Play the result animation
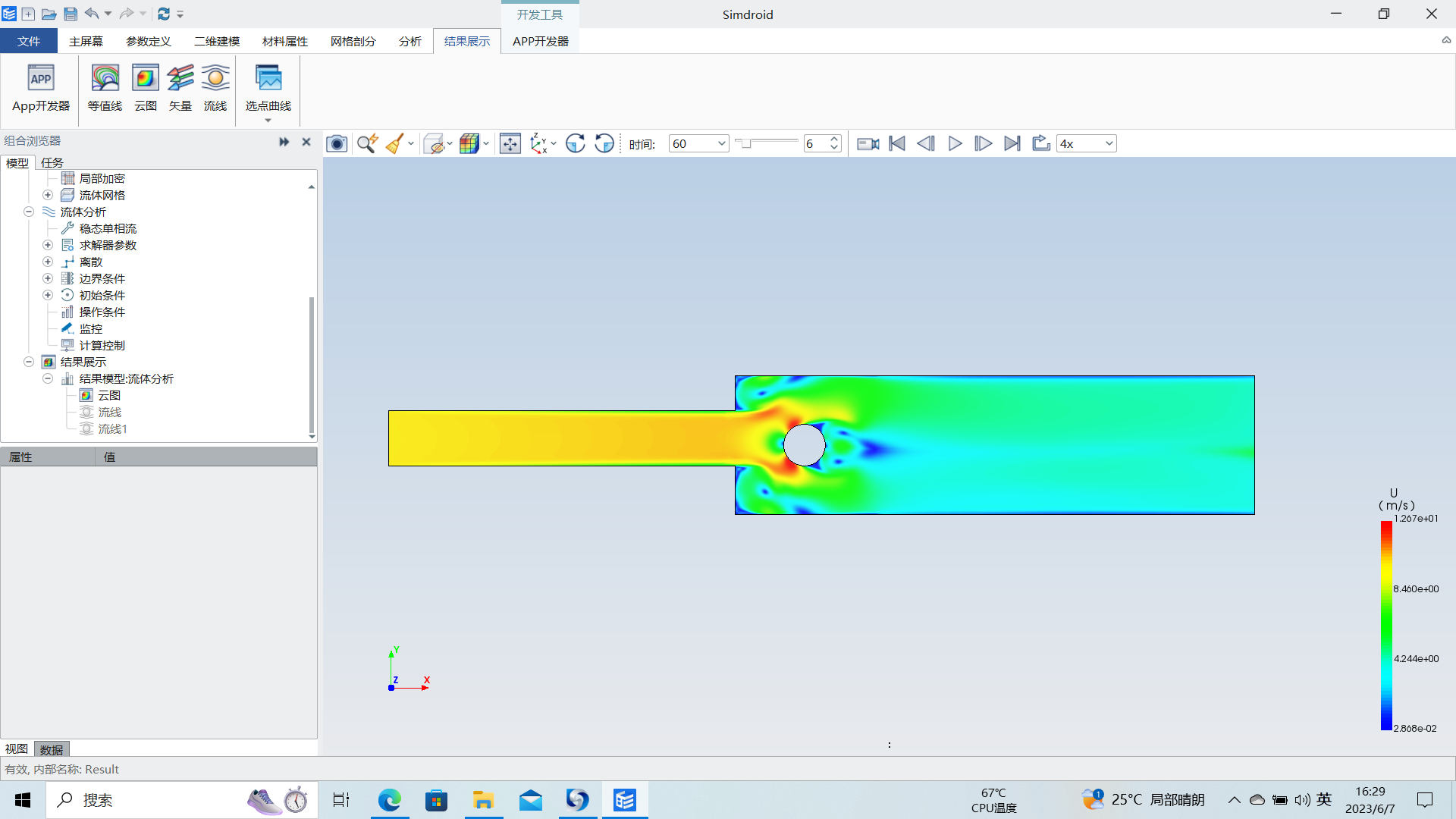The width and height of the screenshot is (1456, 819). 955,143
